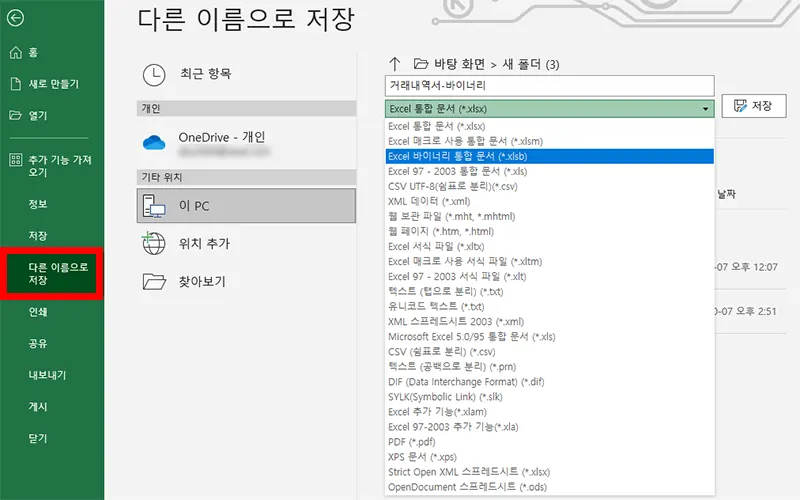Click 닫기 to close the workbook
The width and height of the screenshot is (800, 500).
pos(38,438)
